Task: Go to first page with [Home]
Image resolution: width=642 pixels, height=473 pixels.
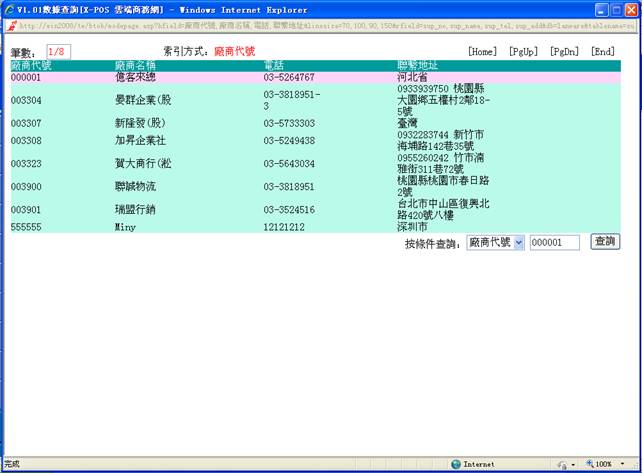Action: coord(482,51)
